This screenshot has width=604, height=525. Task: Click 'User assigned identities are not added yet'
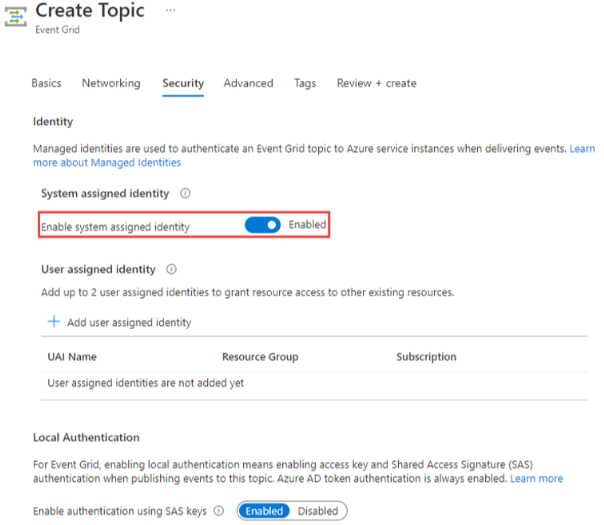(146, 383)
